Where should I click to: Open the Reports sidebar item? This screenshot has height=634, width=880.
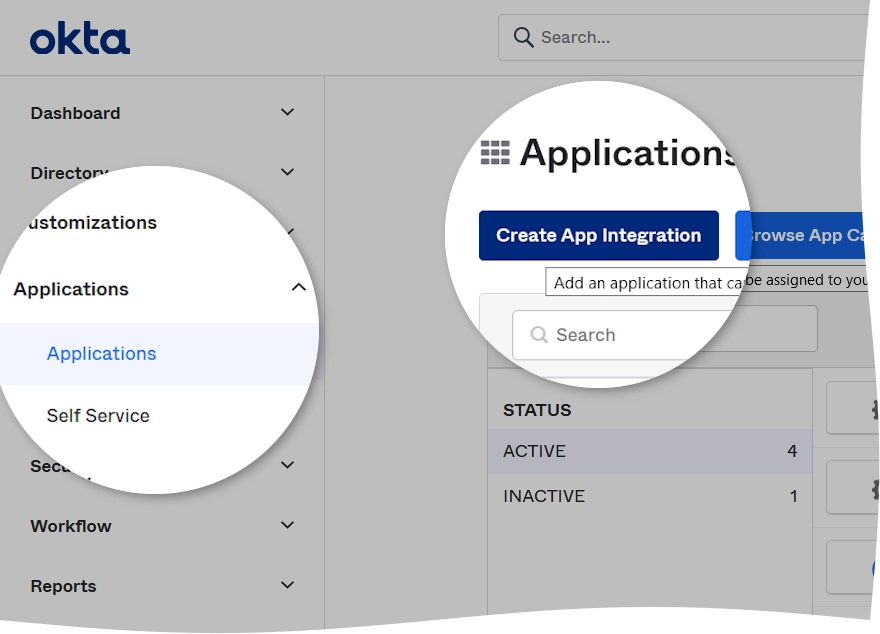coord(63,586)
